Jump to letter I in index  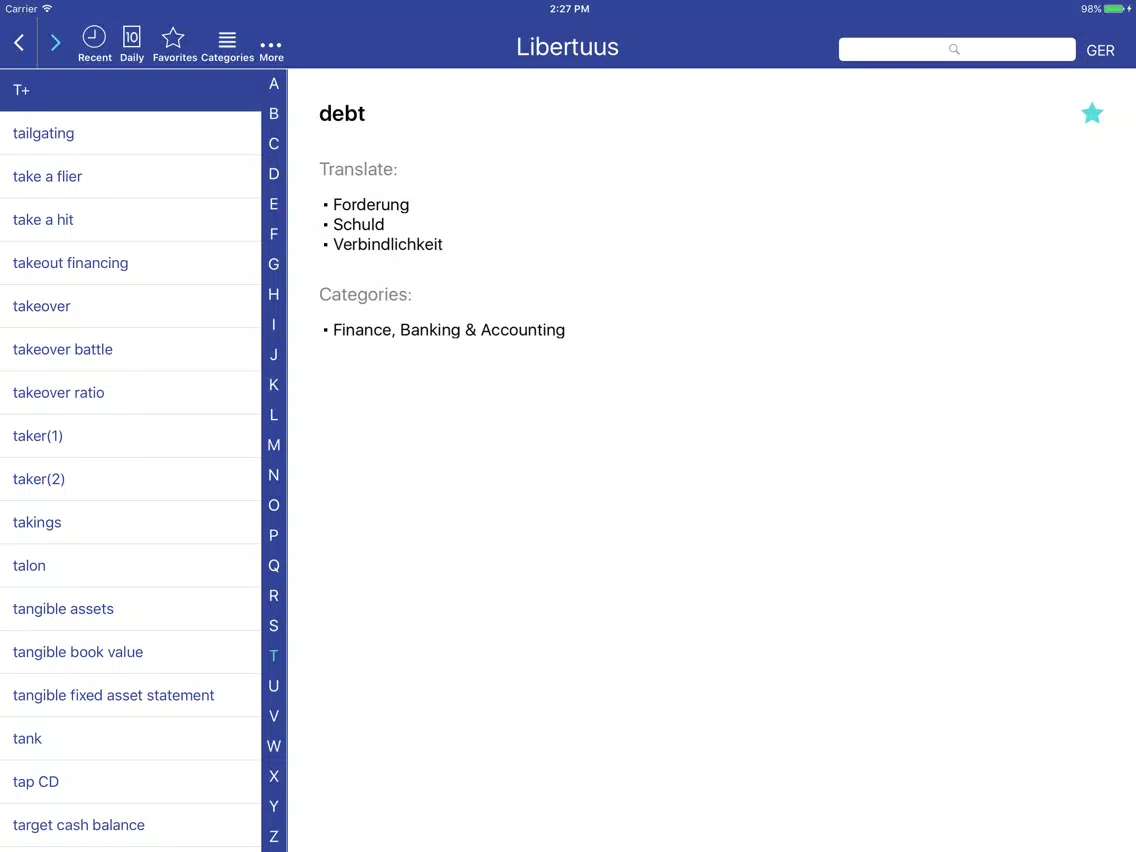pyautogui.click(x=274, y=325)
